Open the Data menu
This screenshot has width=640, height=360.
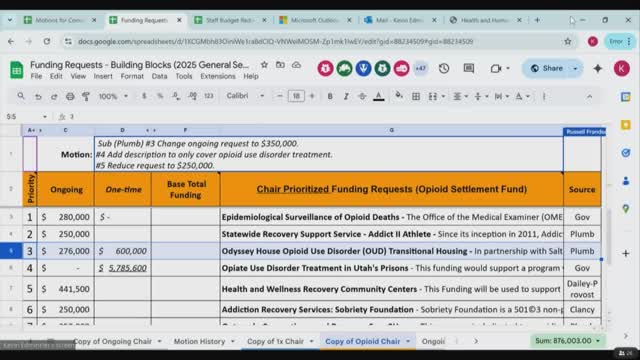pos(159,76)
